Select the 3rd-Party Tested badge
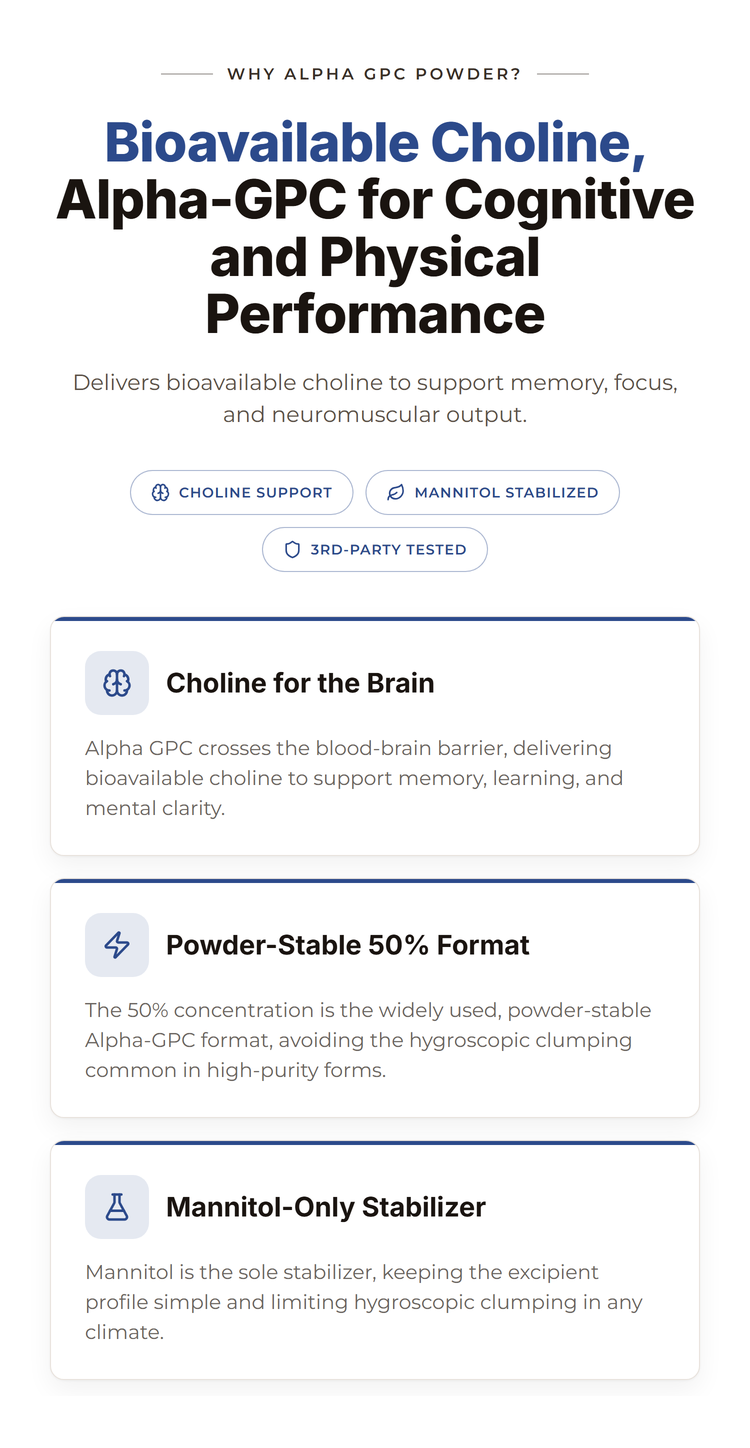 (375, 549)
